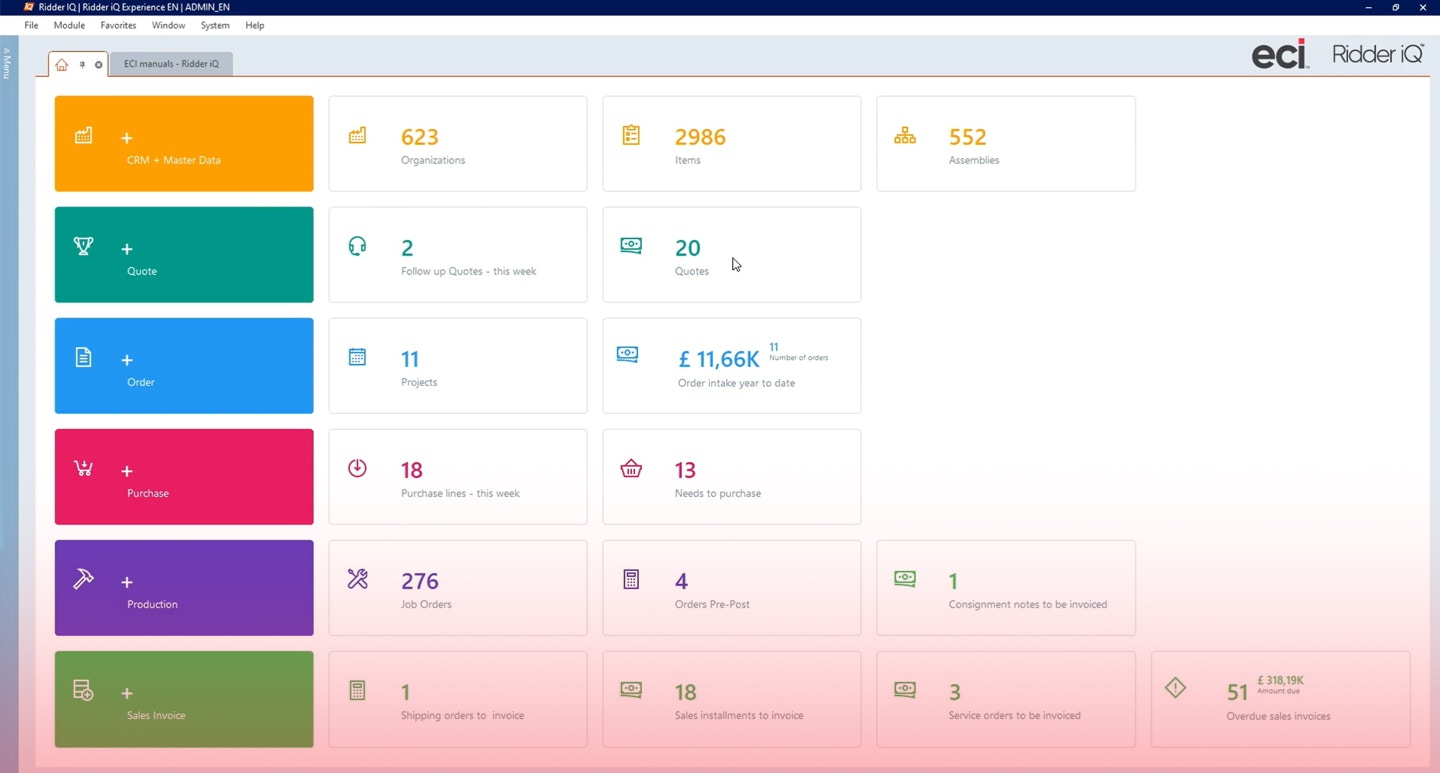The image size is (1440, 773).
Task: Click the clock icon on Purchase lines card
Action: point(357,468)
